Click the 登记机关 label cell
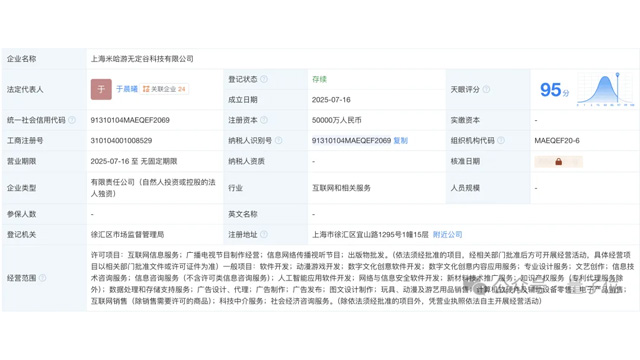 pyautogui.click(x=44, y=234)
